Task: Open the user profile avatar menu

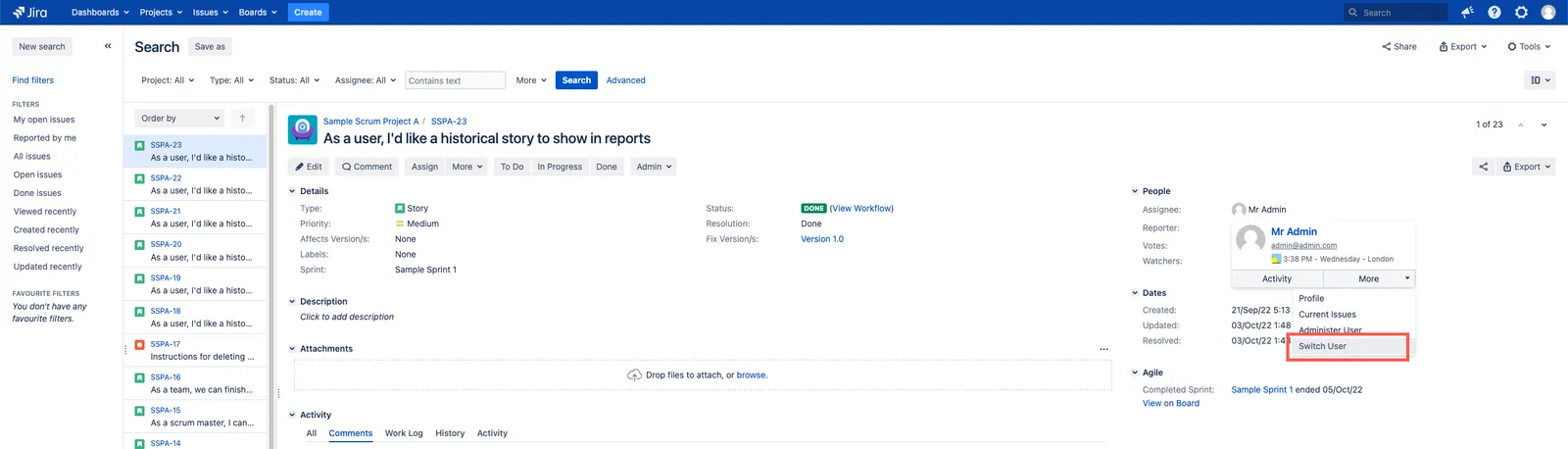Action: tap(1548, 12)
